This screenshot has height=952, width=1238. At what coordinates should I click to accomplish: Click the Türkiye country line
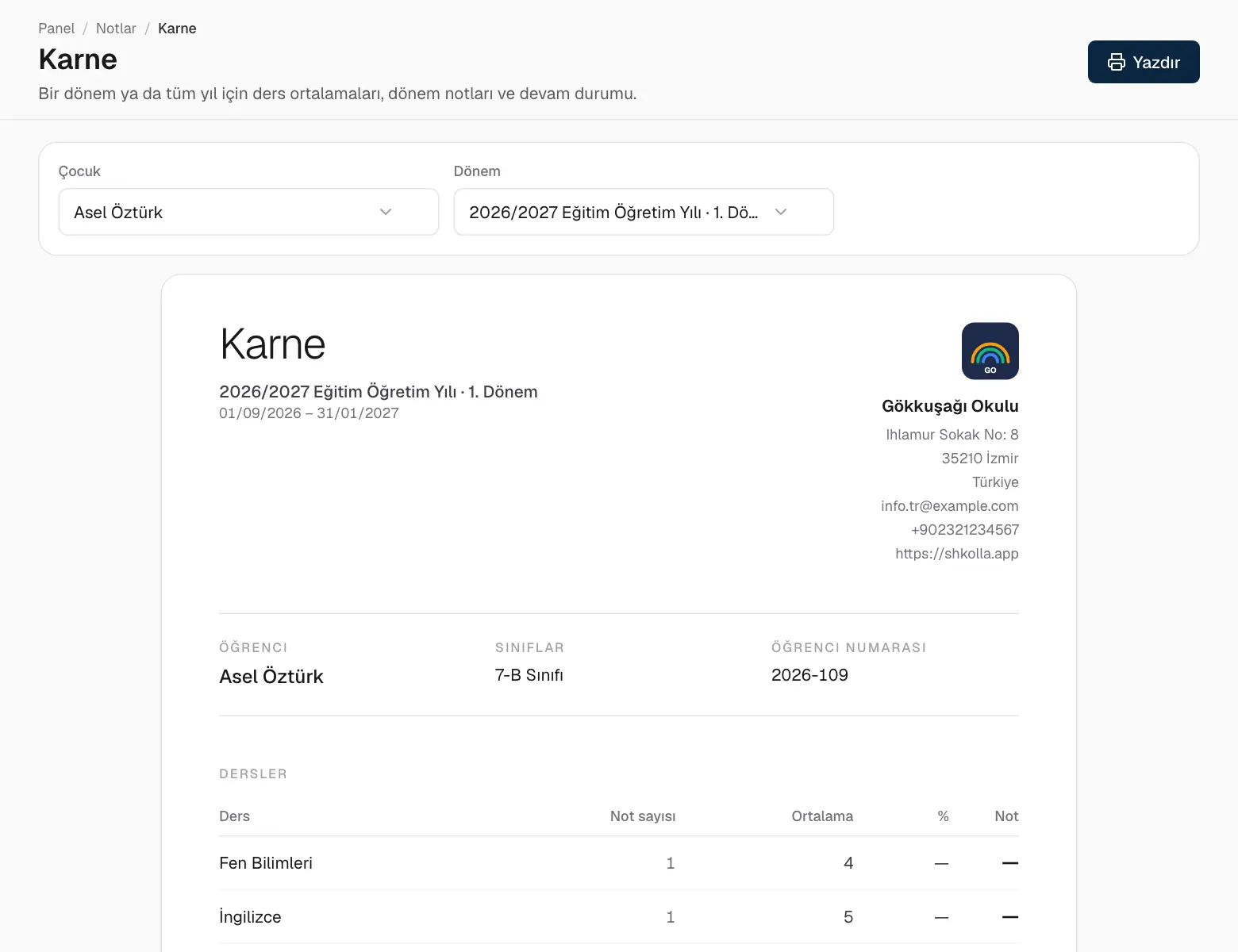[x=995, y=482]
